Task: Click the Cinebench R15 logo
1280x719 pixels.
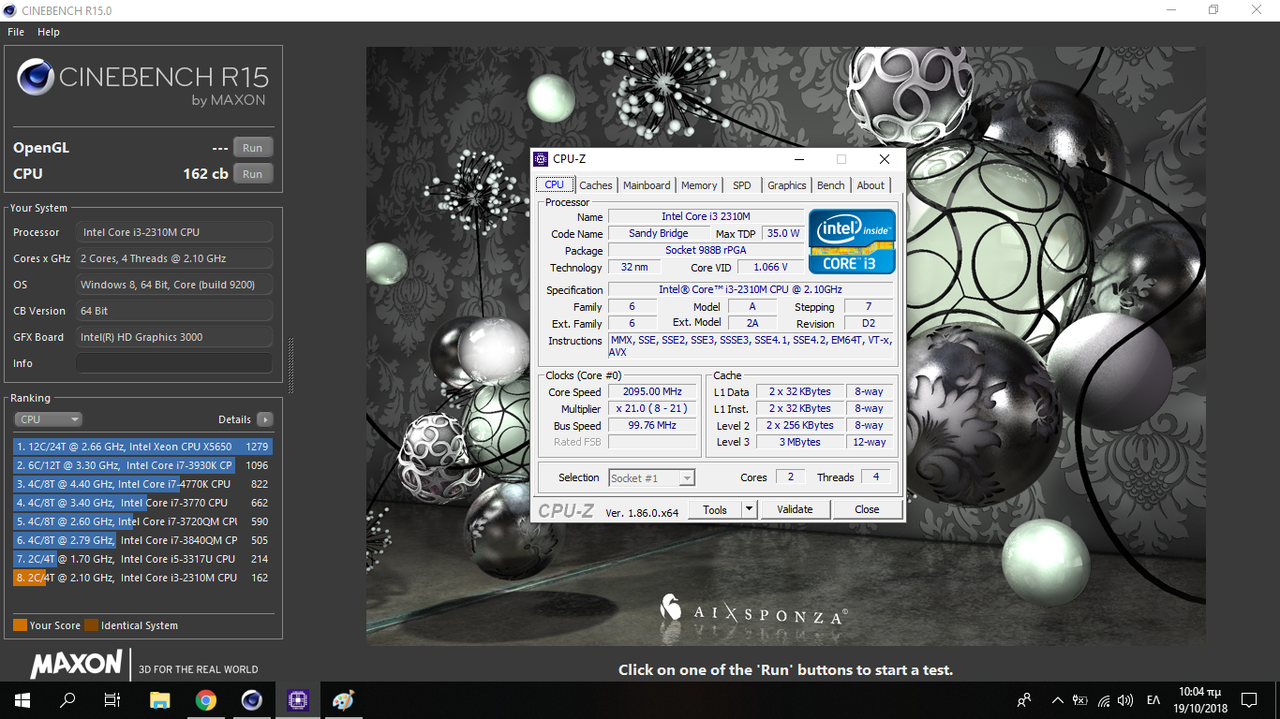Action: coord(143,82)
